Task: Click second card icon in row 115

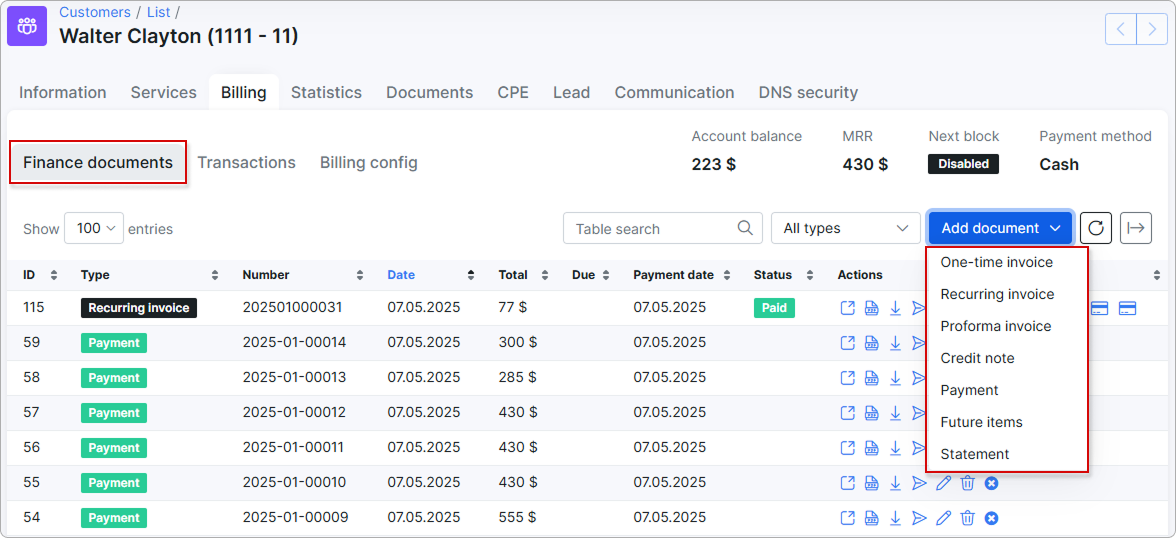Action: (1126, 308)
